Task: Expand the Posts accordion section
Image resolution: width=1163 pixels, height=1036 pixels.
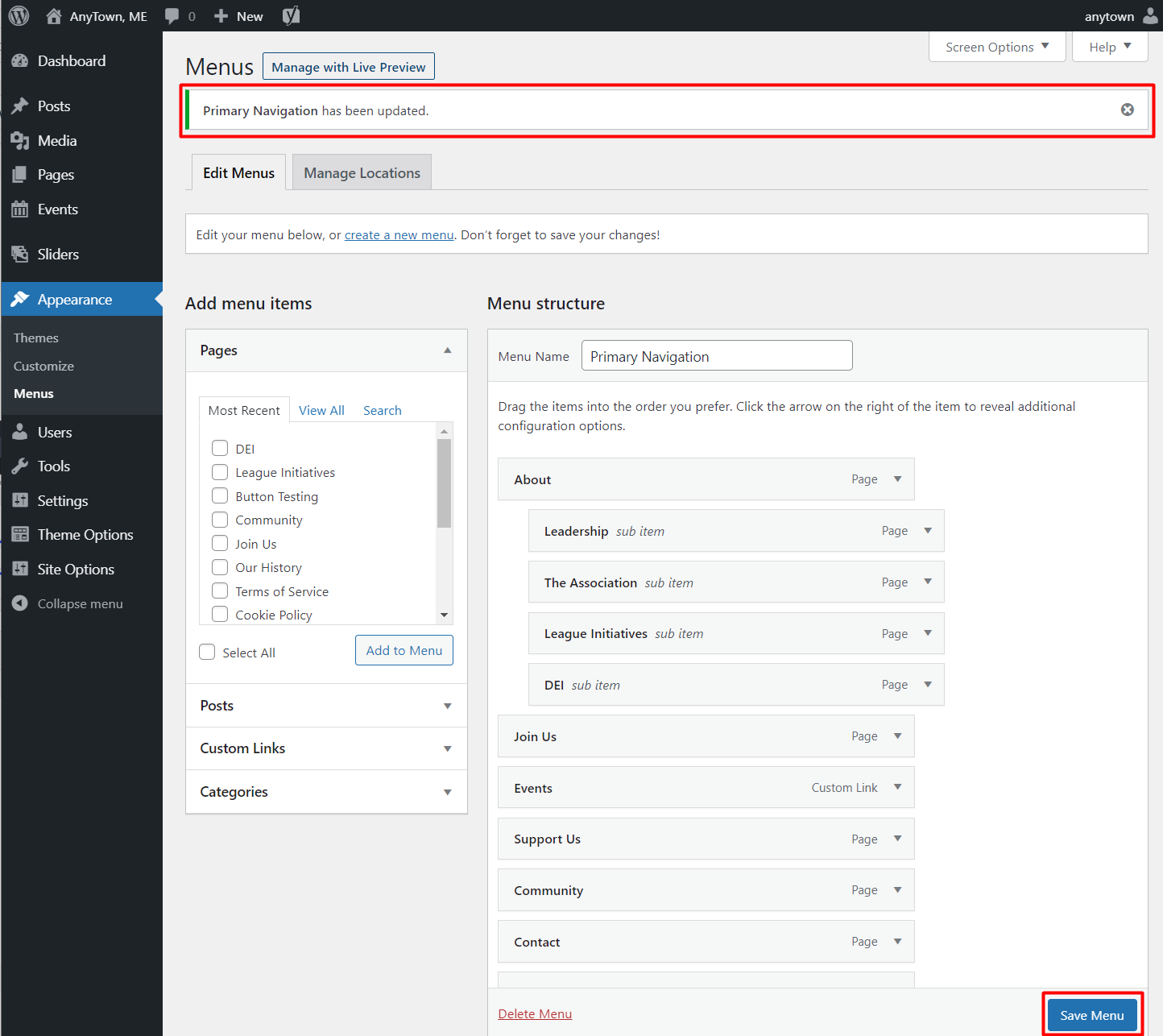Action: [x=448, y=706]
